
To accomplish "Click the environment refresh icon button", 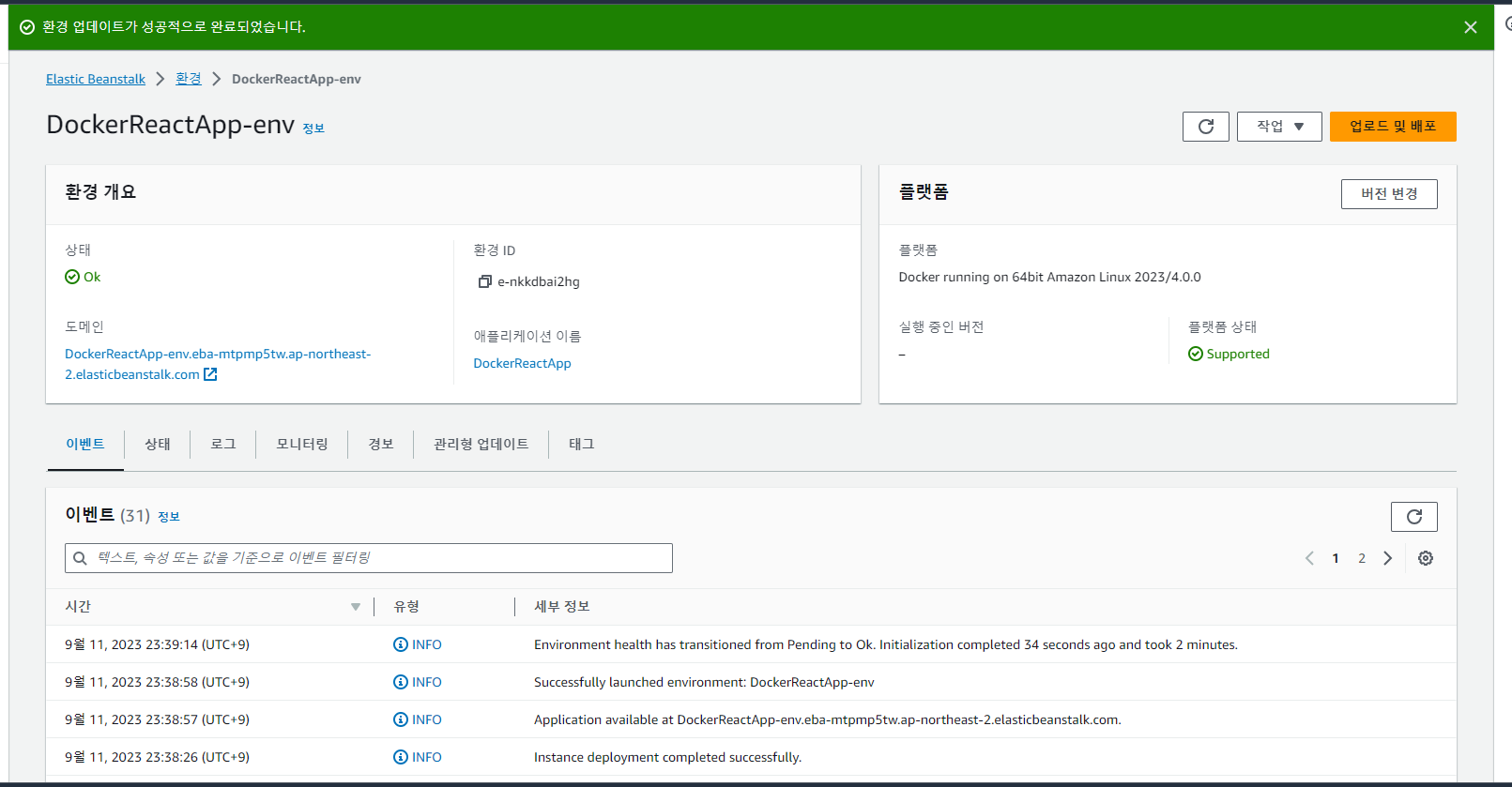I will [1206, 127].
